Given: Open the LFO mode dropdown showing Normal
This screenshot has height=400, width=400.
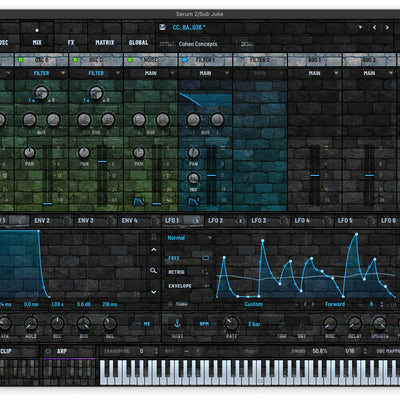Looking at the screenshot, I should 189,238.
